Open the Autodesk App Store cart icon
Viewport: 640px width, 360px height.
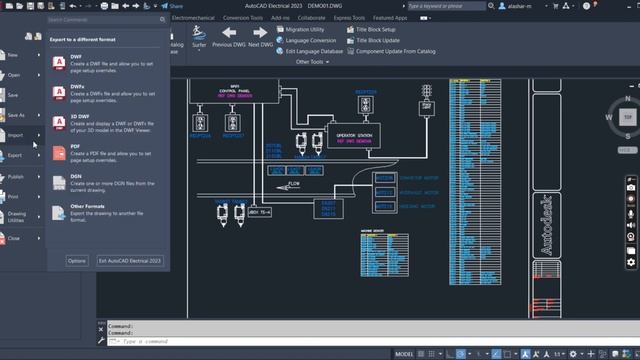(x=556, y=6)
